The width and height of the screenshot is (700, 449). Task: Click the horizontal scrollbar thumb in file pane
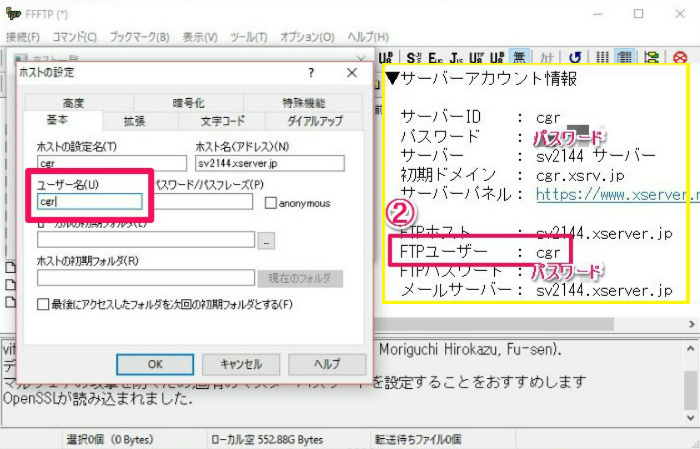494,324
